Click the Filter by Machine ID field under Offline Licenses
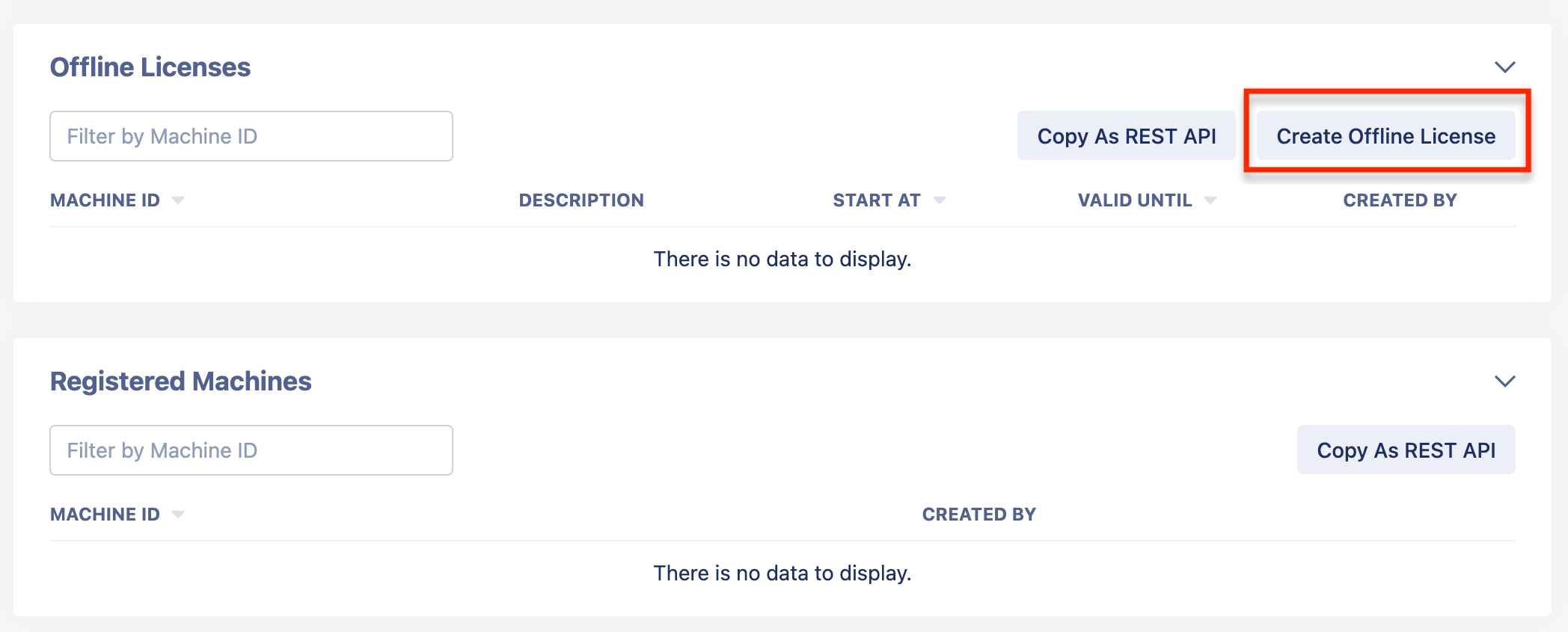This screenshot has width=1568, height=632. pos(251,136)
